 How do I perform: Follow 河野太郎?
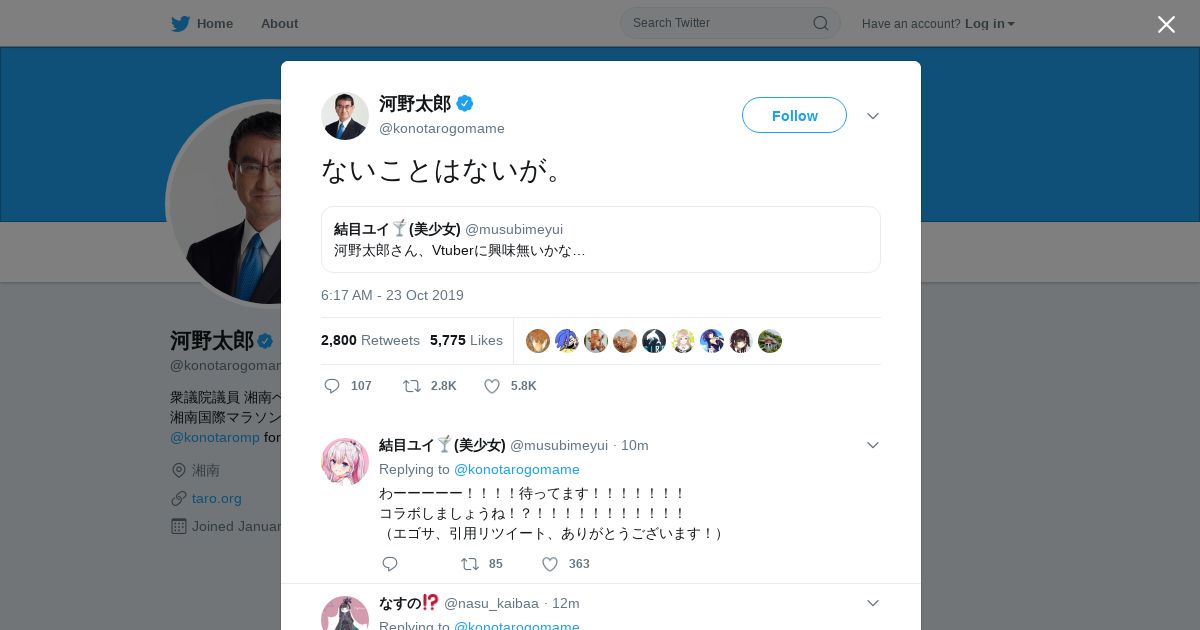794,115
